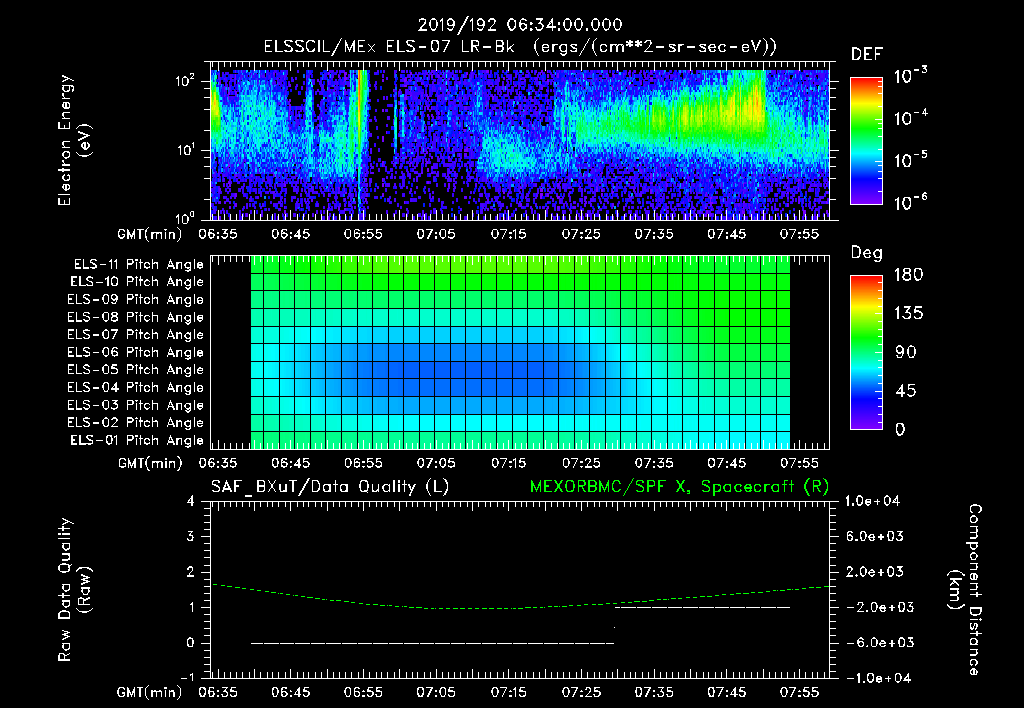Click the Component Distance (km) axis label
Image resolution: width=1024 pixels, height=708 pixels.
965,590
